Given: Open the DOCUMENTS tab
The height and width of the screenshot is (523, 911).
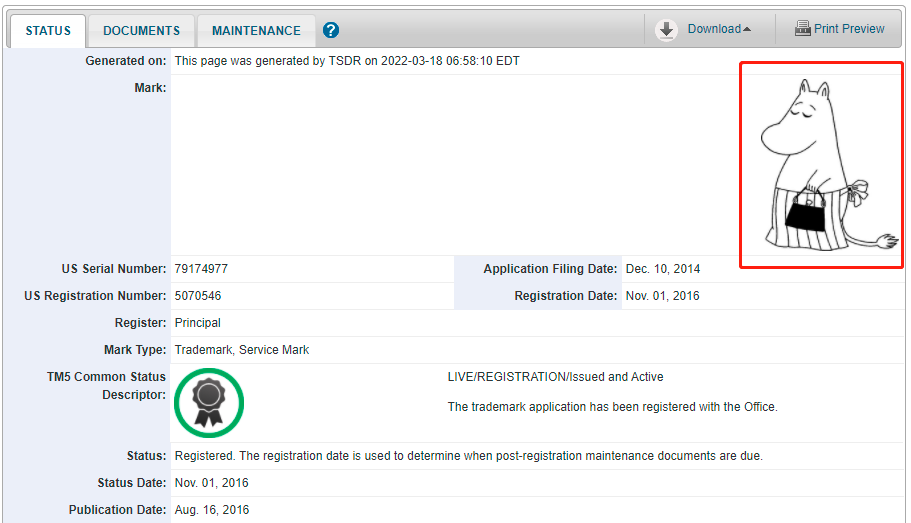Looking at the screenshot, I should click(x=141, y=31).
